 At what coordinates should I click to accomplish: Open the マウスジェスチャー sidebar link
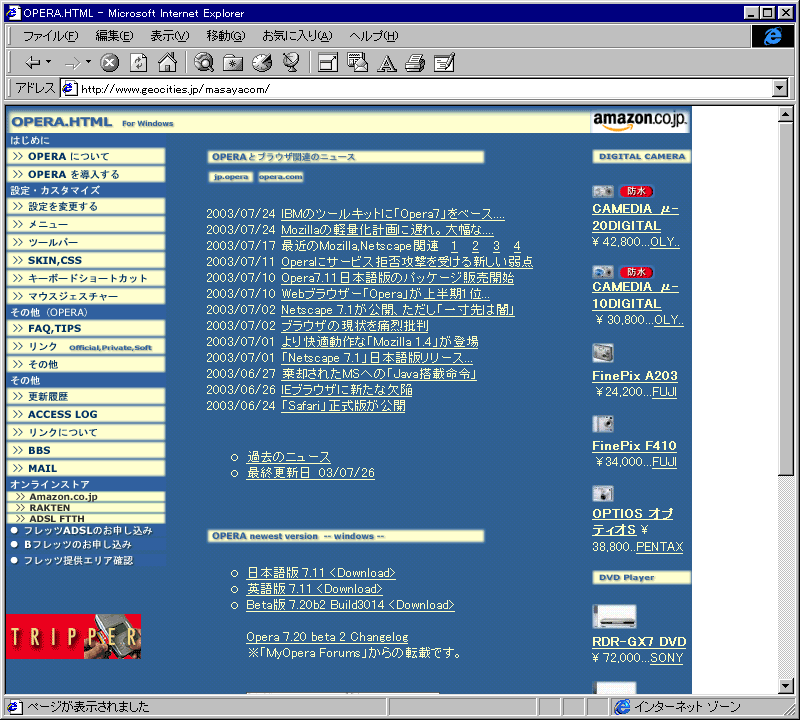[x=86, y=296]
